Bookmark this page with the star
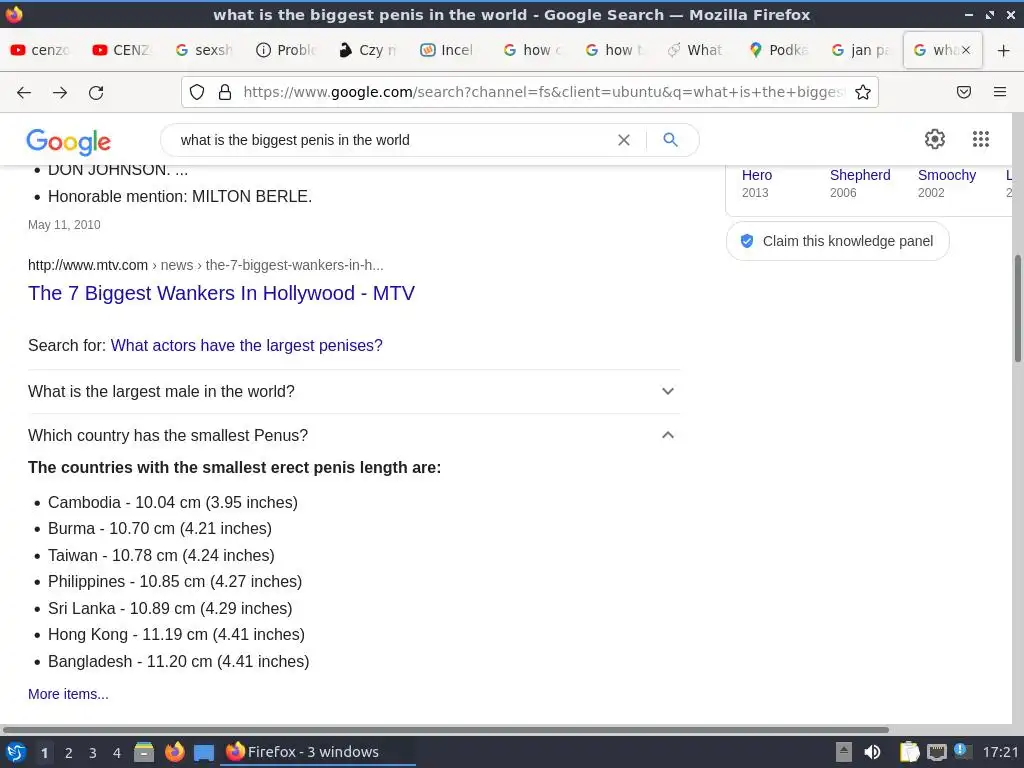 (863, 92)
